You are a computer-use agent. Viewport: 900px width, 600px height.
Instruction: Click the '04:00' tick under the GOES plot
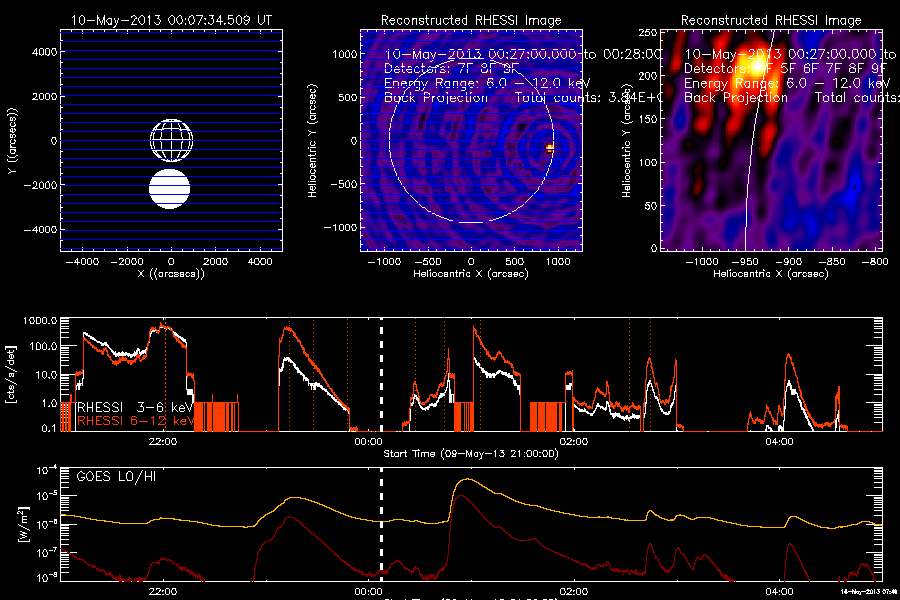pos(779,591)
